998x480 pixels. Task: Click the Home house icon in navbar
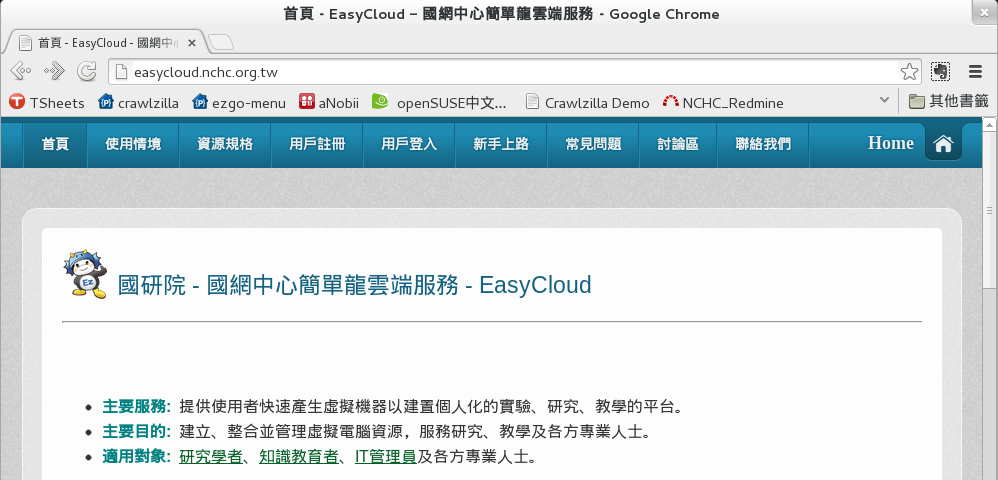coord(943,144)
